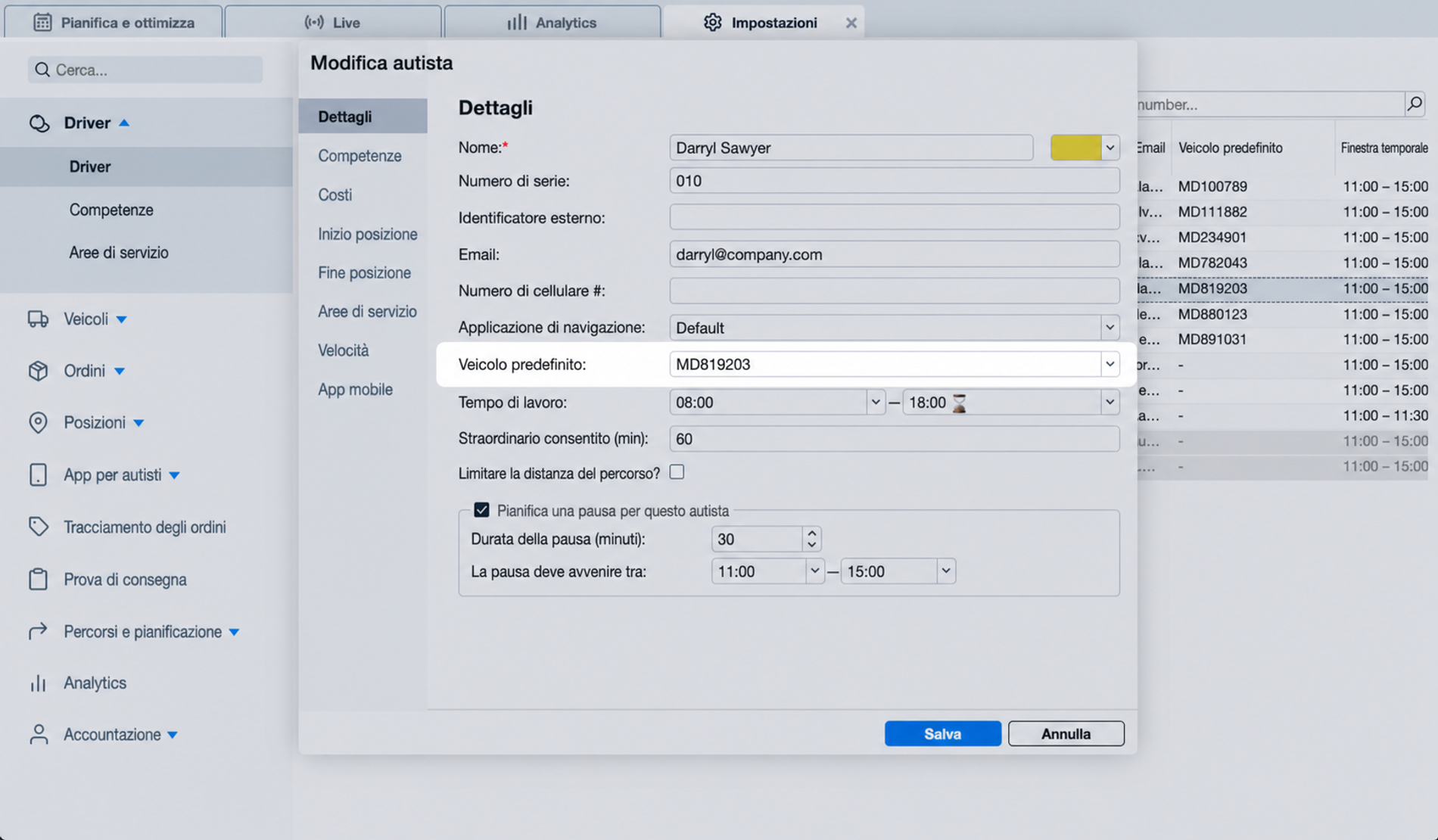Viewport: 1438px width, 840px height.
Task: Click the Email input field
Action: (894, 254)
